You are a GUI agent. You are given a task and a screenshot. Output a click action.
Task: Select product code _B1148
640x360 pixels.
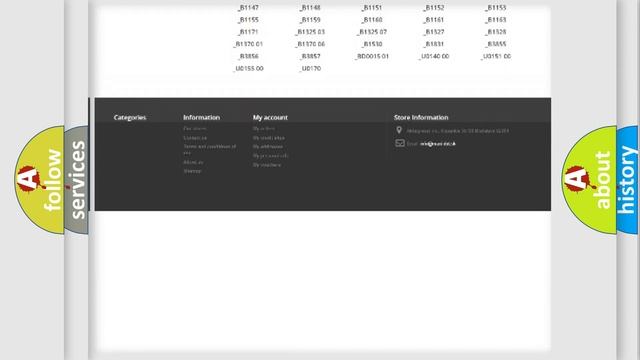(310, 7)
